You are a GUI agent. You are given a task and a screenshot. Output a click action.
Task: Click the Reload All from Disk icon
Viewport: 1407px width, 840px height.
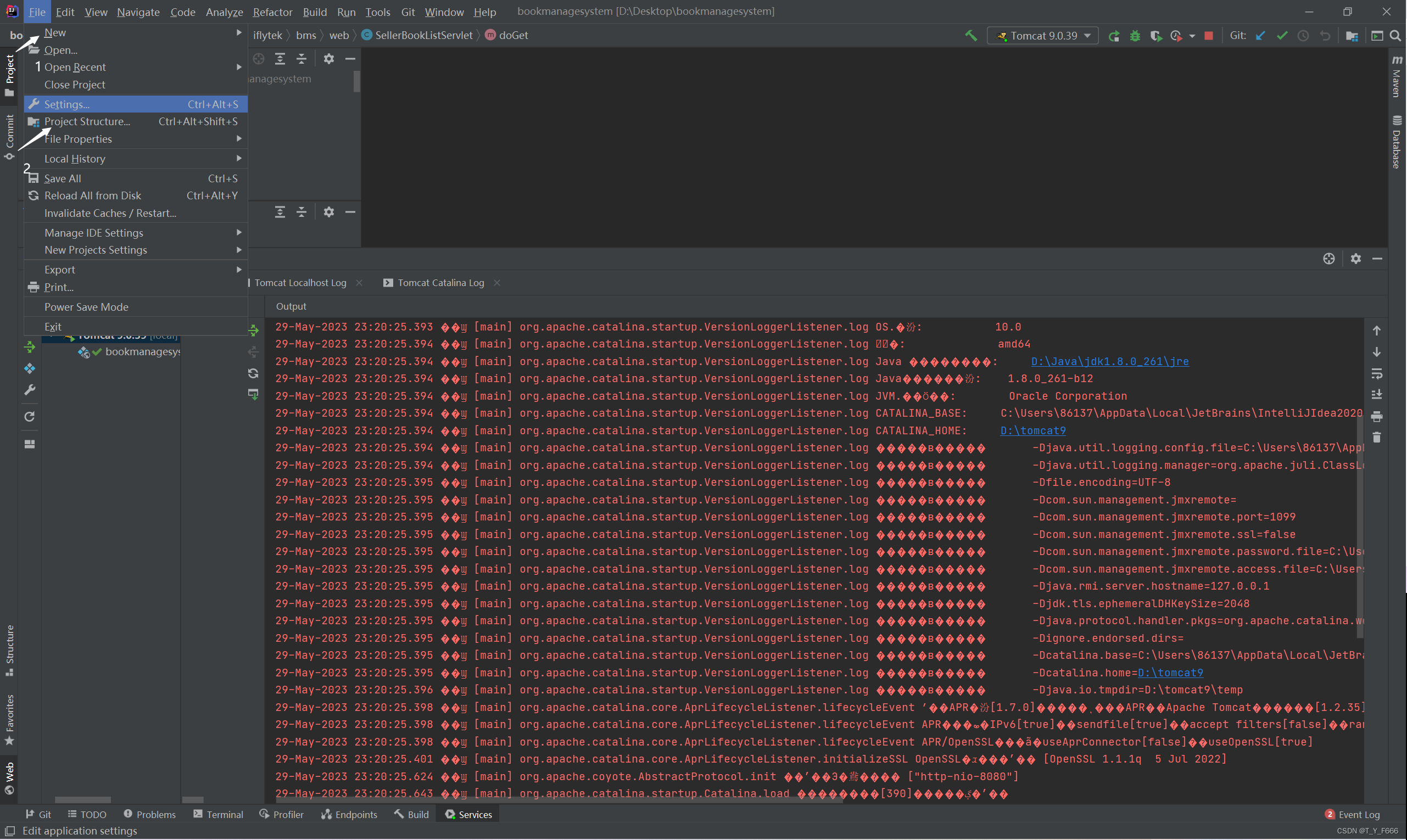pyautogui.click(x=32, y=195)
